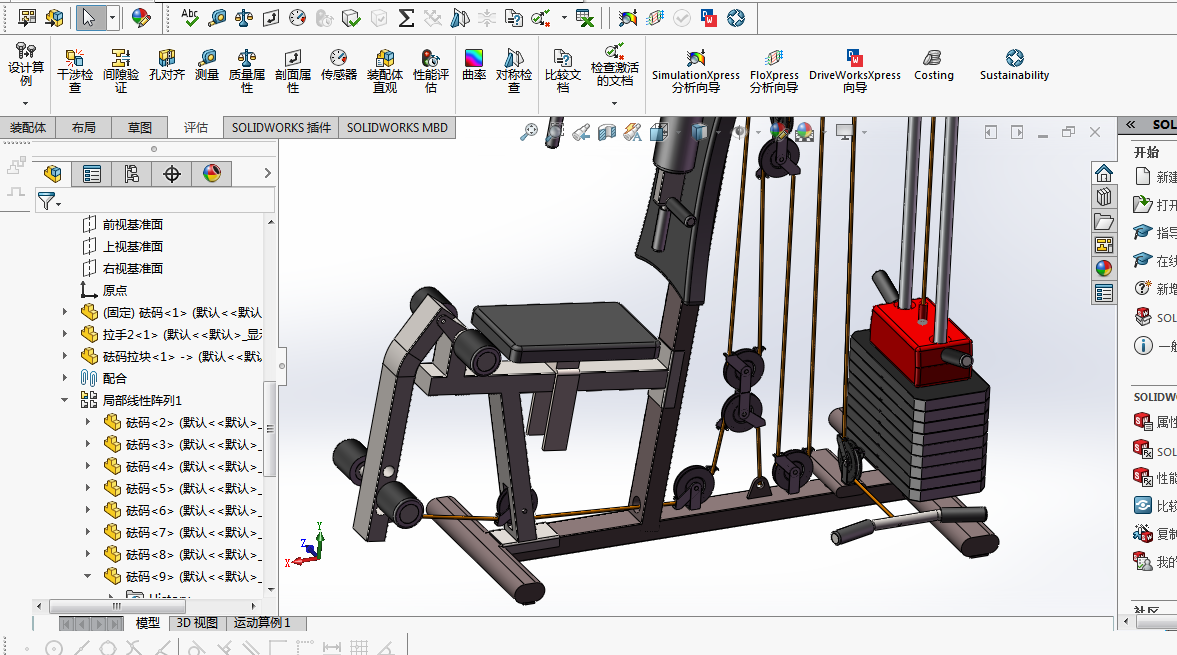
Task: Launch SimulationXpress 分析向导
Action: point(696,71)
